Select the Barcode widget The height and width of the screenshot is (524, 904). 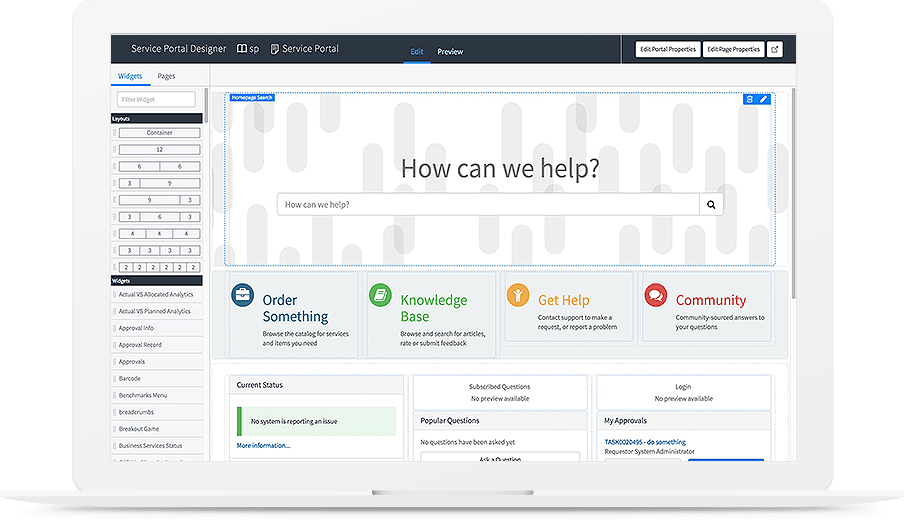pos(157,379)
